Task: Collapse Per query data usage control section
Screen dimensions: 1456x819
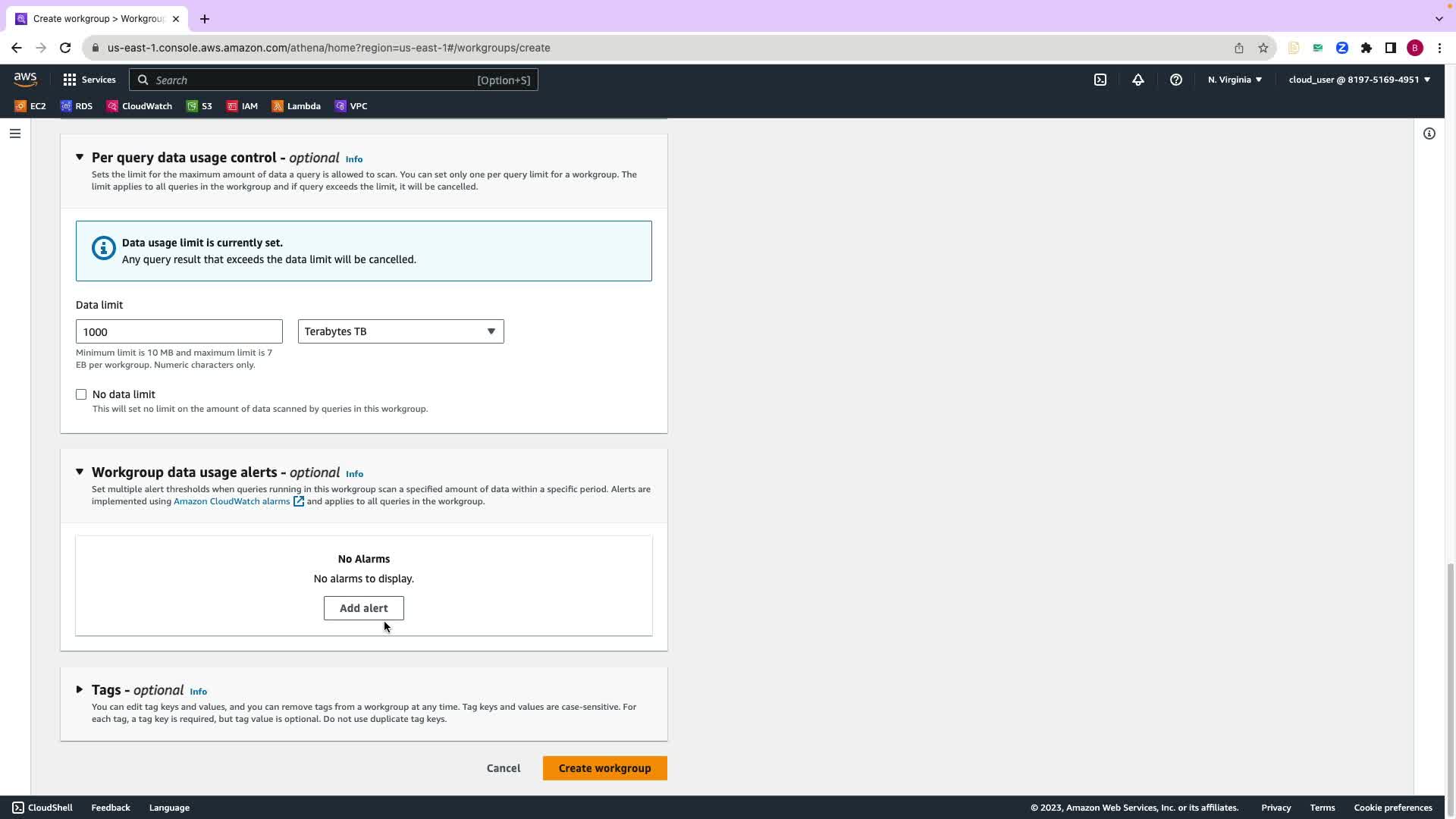Action: (x=80, y=157)
